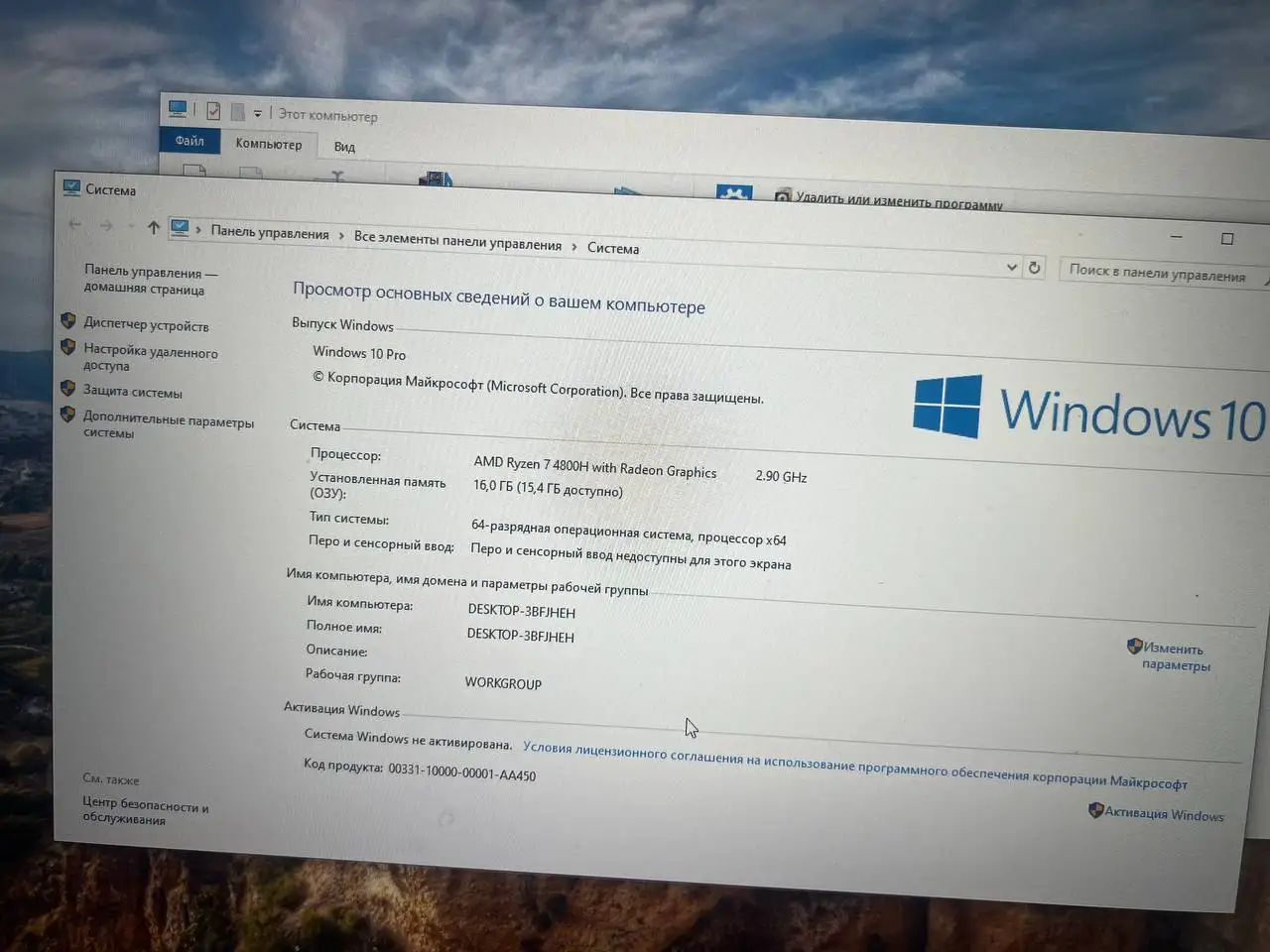This screenshot has width=1270, height=952.
Task: Click the 2.90 GHz value
Action: click(781, 476)
